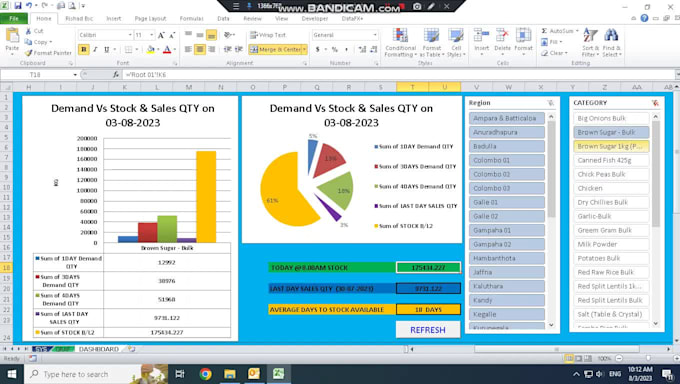Clear filter icon on Region slicer

(550, 103)
